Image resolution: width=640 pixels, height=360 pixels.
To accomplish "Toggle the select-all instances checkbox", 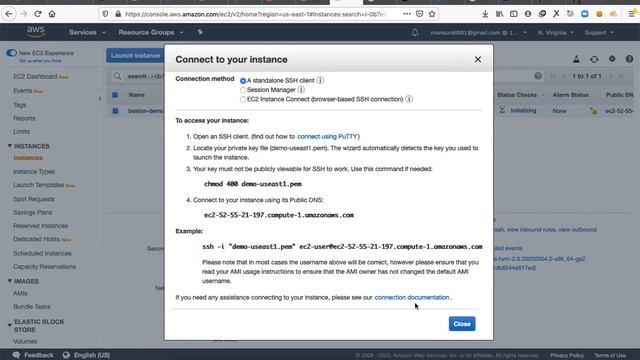I will [115, 95].
